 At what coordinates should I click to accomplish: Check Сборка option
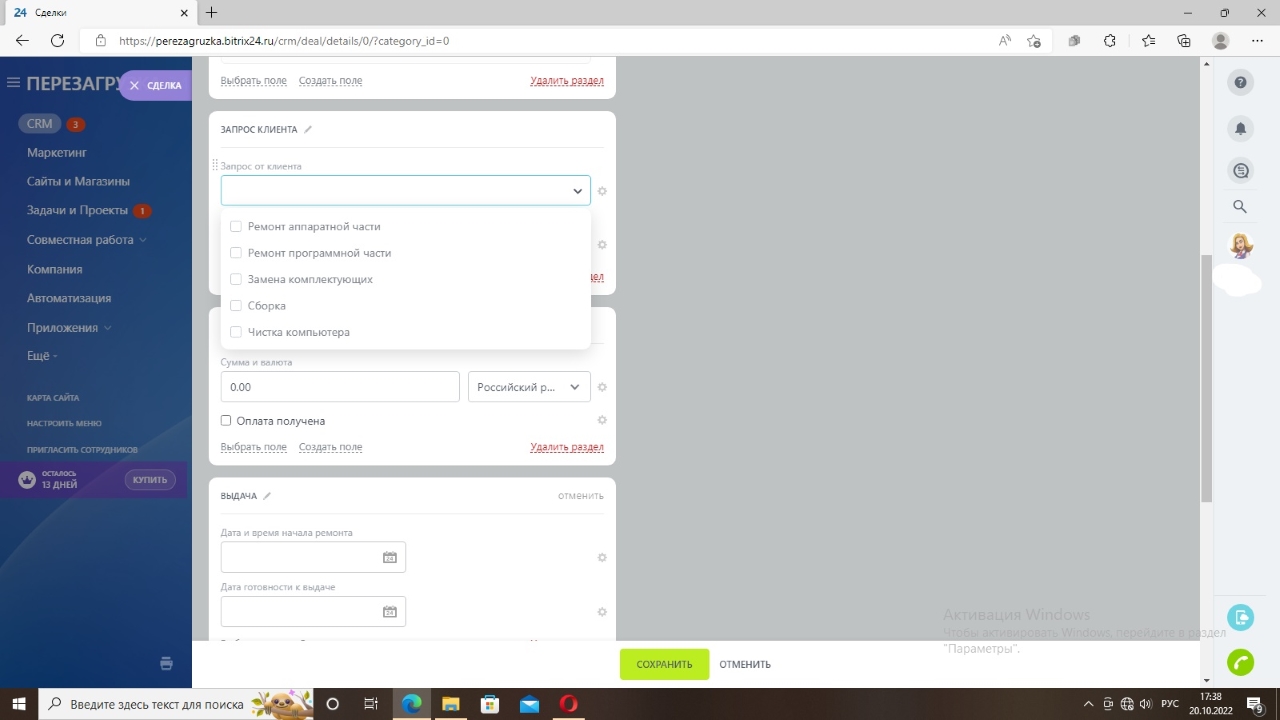236,305
